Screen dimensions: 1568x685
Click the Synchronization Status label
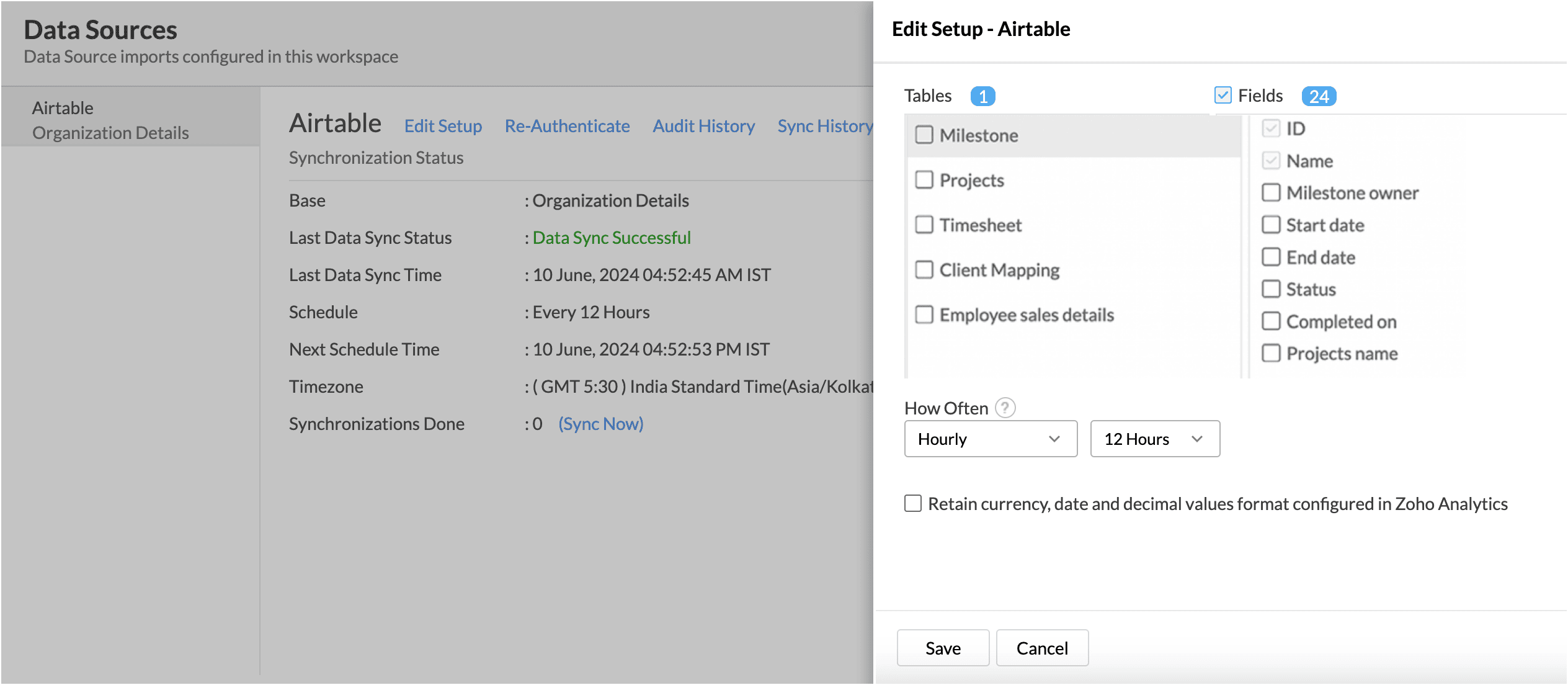[x=376, y=158]
